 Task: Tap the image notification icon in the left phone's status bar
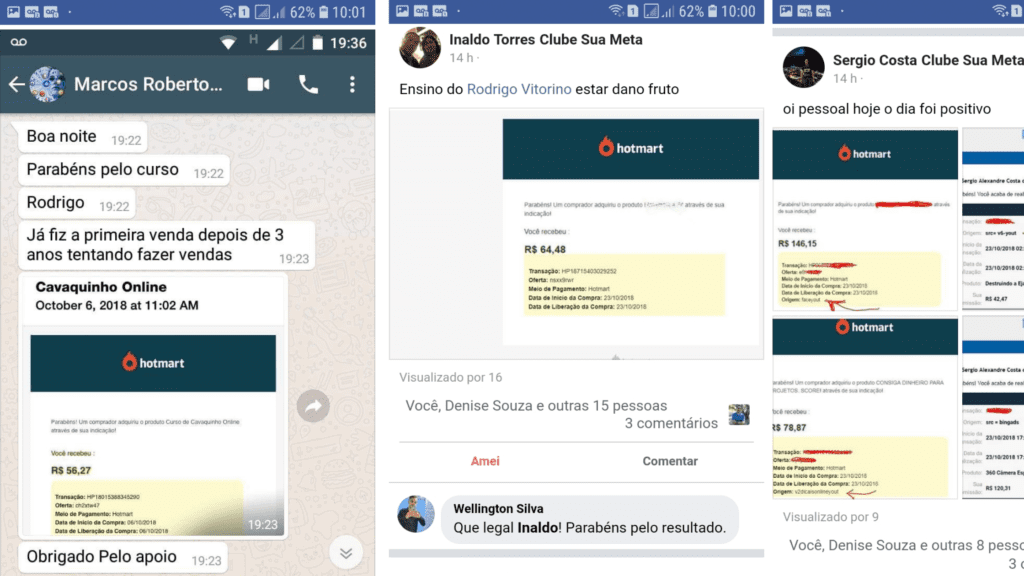(x=13, y=11)
